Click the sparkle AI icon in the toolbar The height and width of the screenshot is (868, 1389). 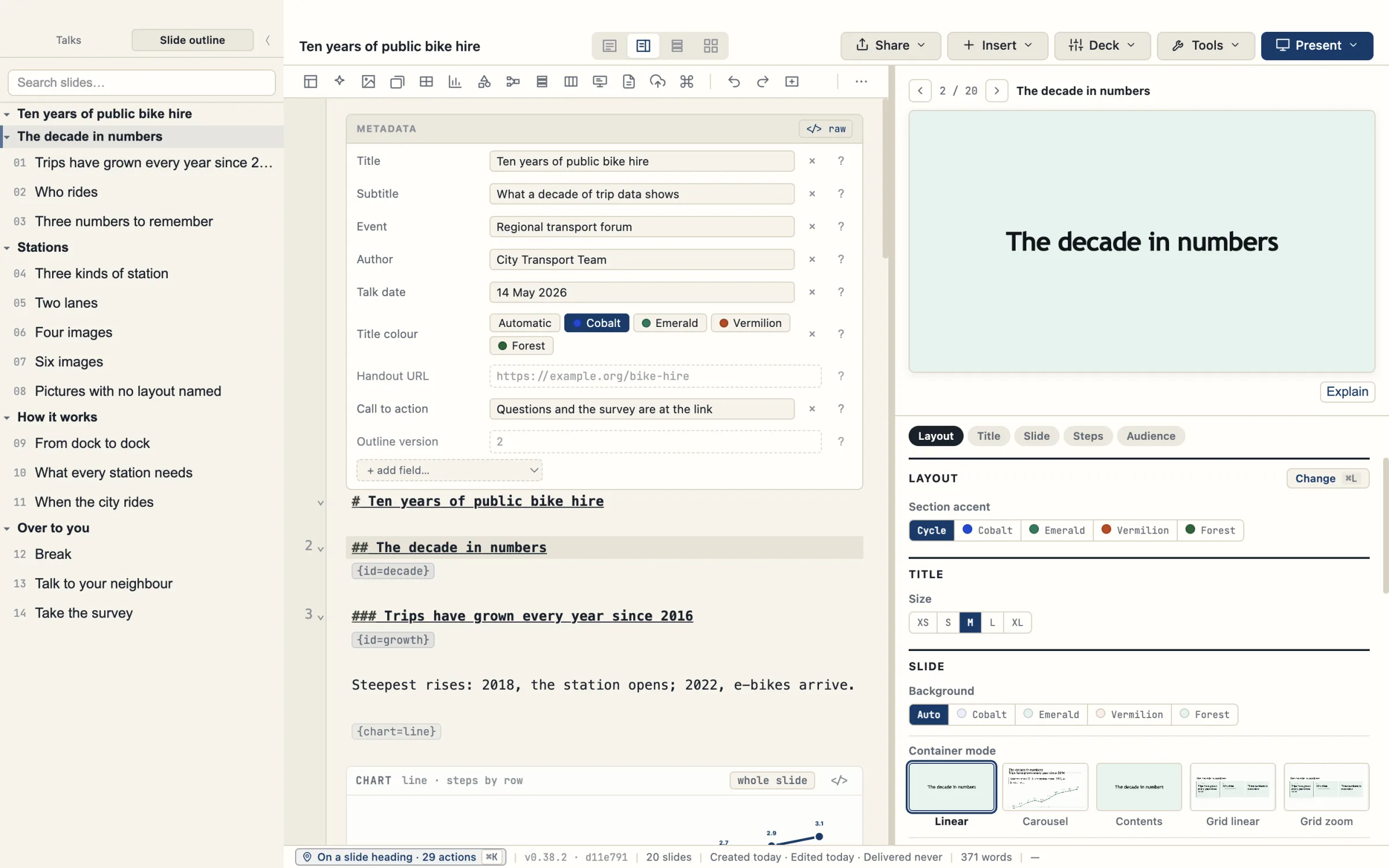tap(340, 82)
